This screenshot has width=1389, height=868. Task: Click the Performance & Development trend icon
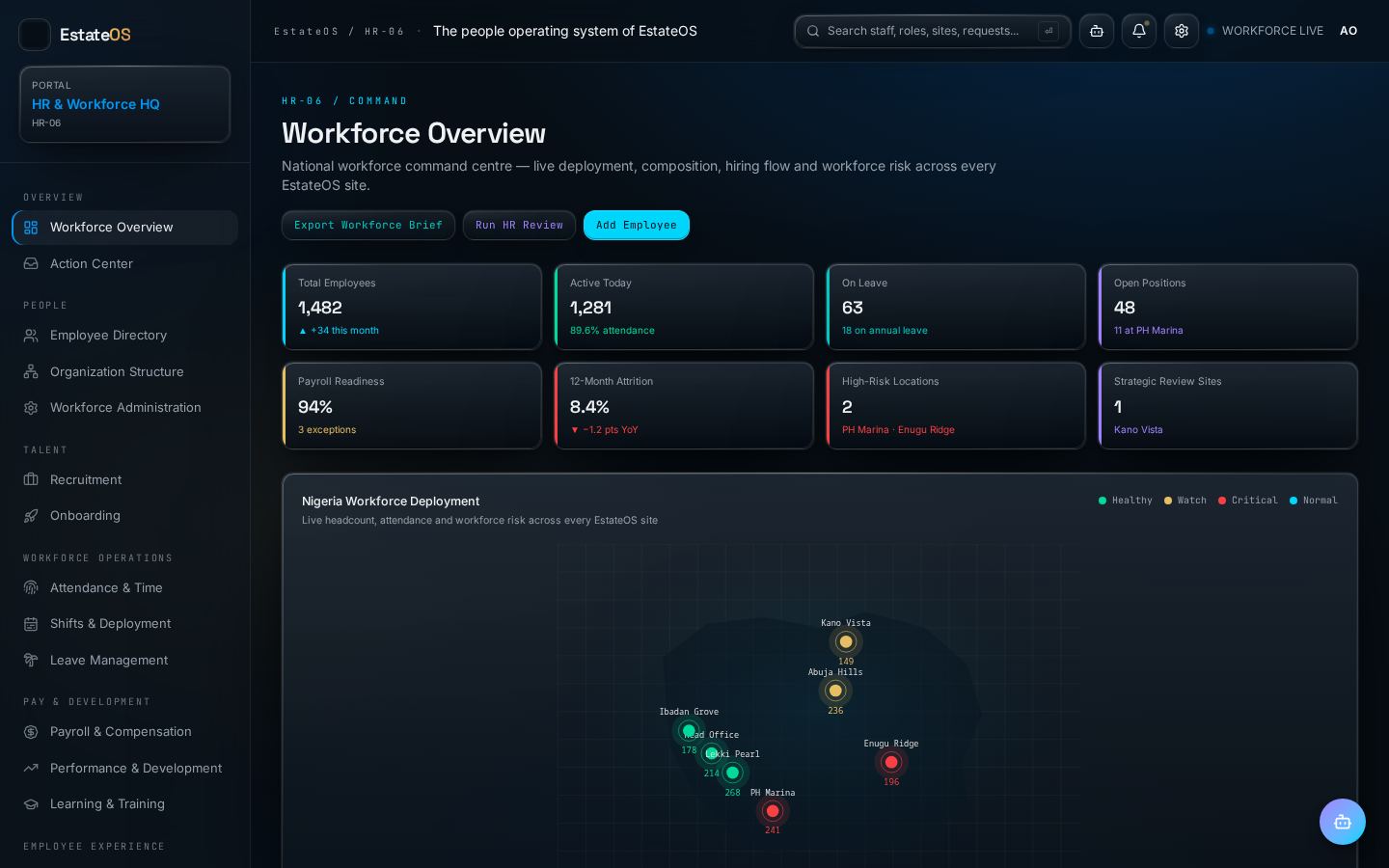pos(31,768)
